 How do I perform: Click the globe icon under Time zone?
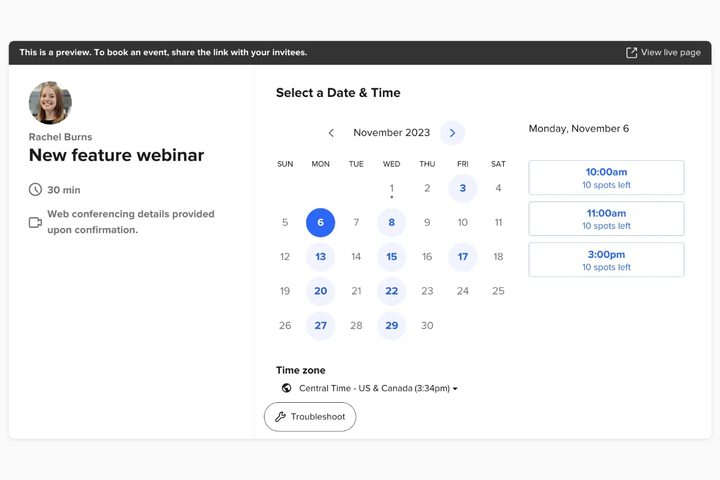tap(287, 388)
